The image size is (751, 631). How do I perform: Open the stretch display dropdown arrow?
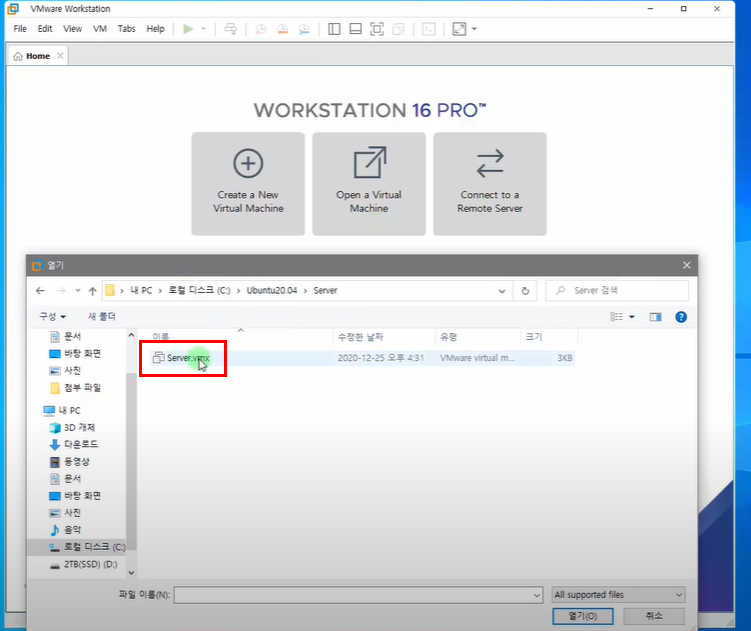click(474, 29)
